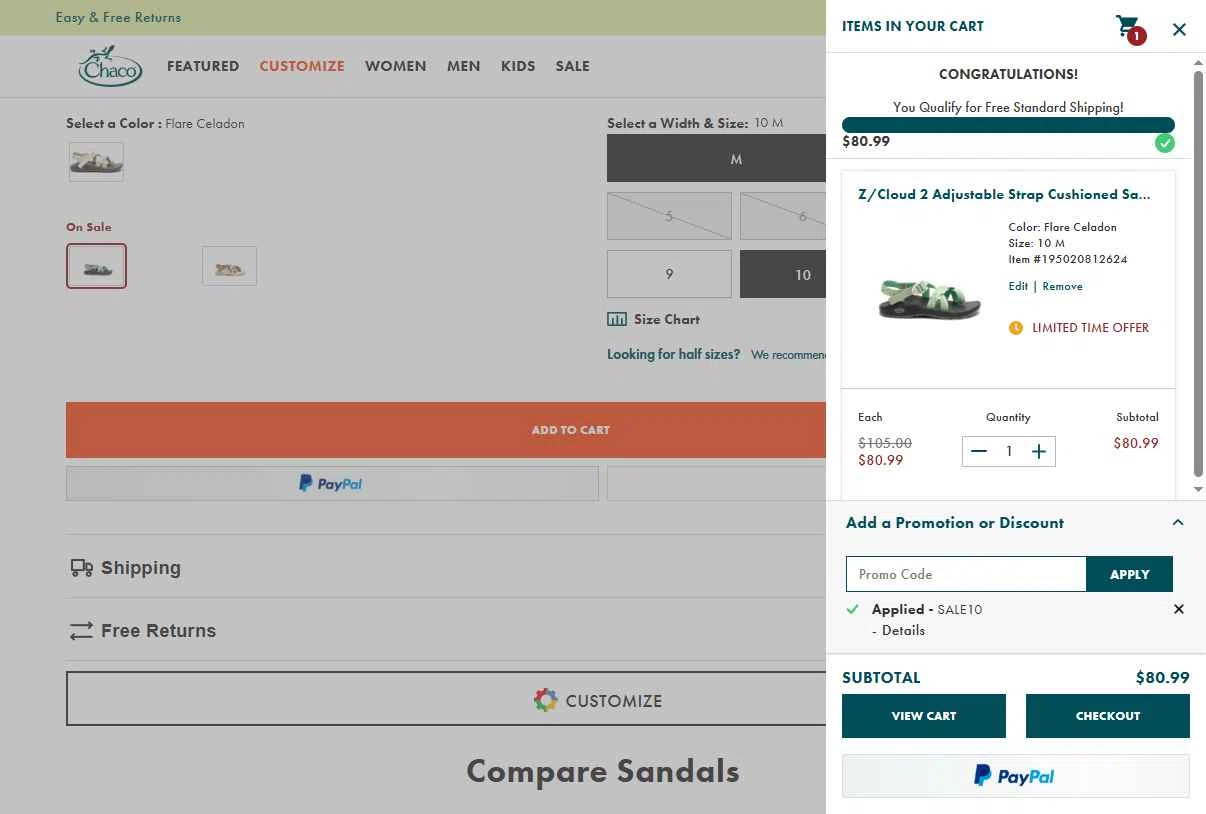The image size is (1206, 814).
Task: Click the Limited Time Offer clock icon
Action: [1016, 327]
